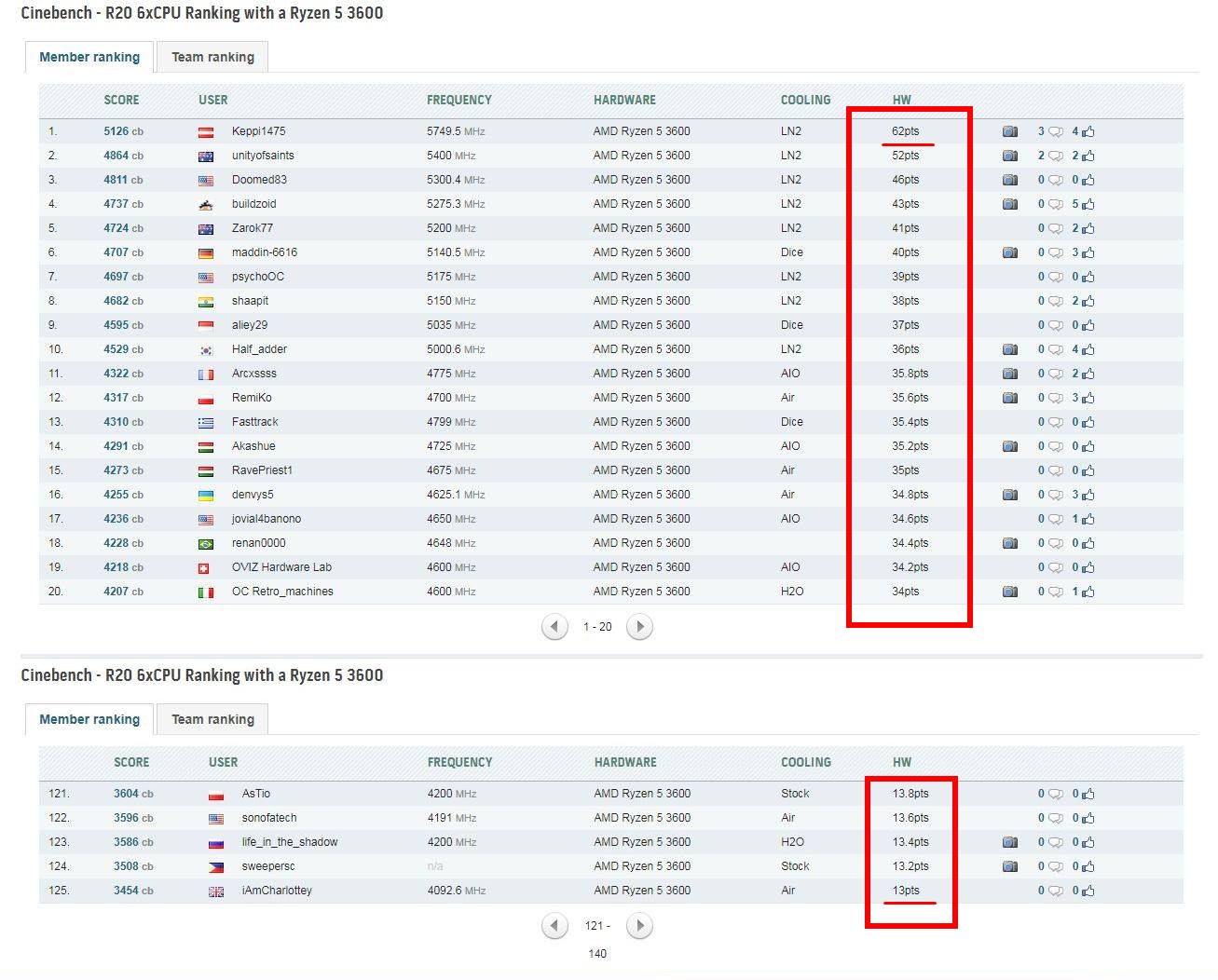Open Keppi1475's user profile link

tap(258, 131)
